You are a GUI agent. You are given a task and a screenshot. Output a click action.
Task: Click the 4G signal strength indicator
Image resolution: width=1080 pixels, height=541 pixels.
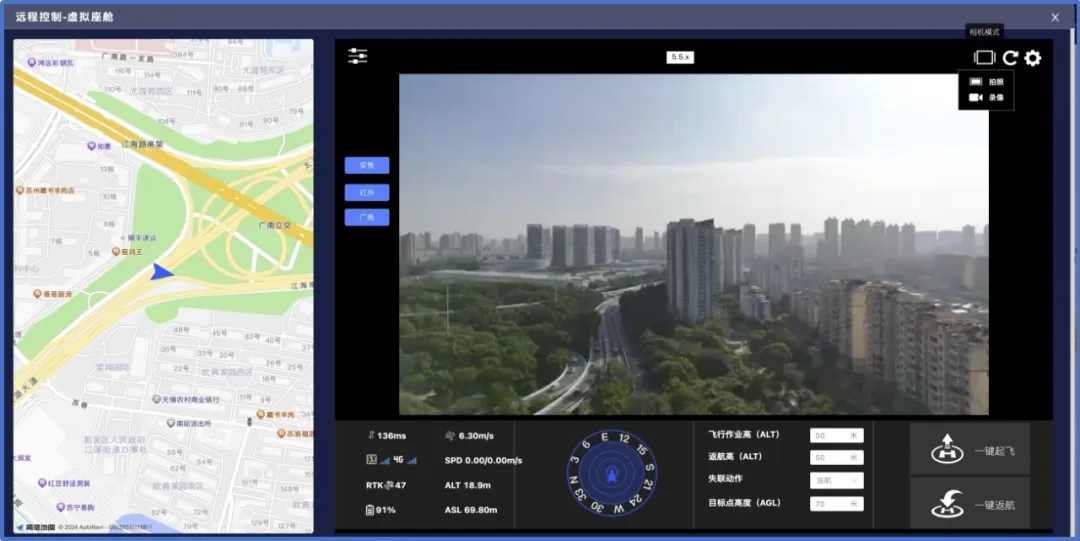pyautogui.click(x=398, y=460)
